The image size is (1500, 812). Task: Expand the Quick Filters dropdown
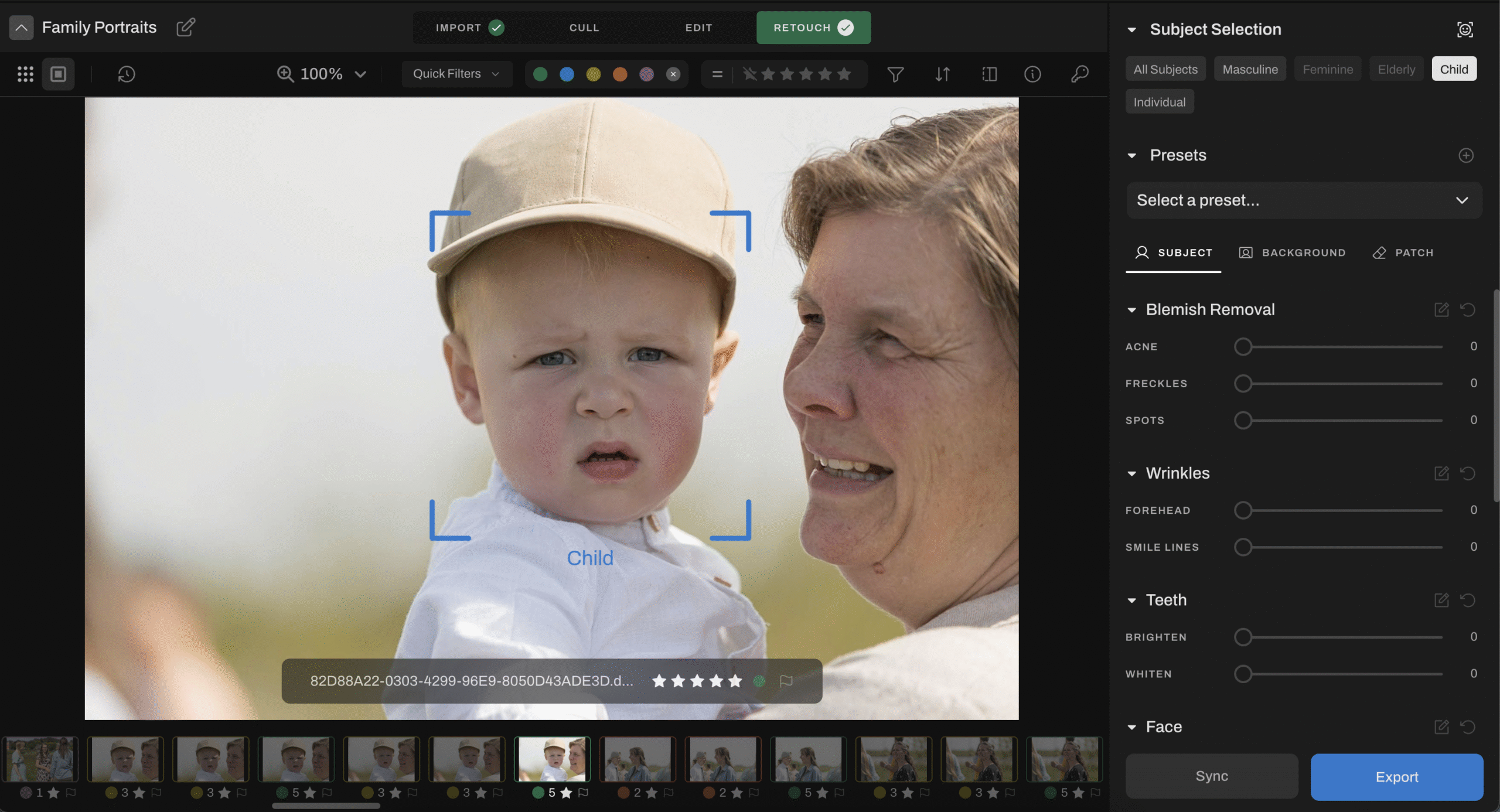point(456,74)
